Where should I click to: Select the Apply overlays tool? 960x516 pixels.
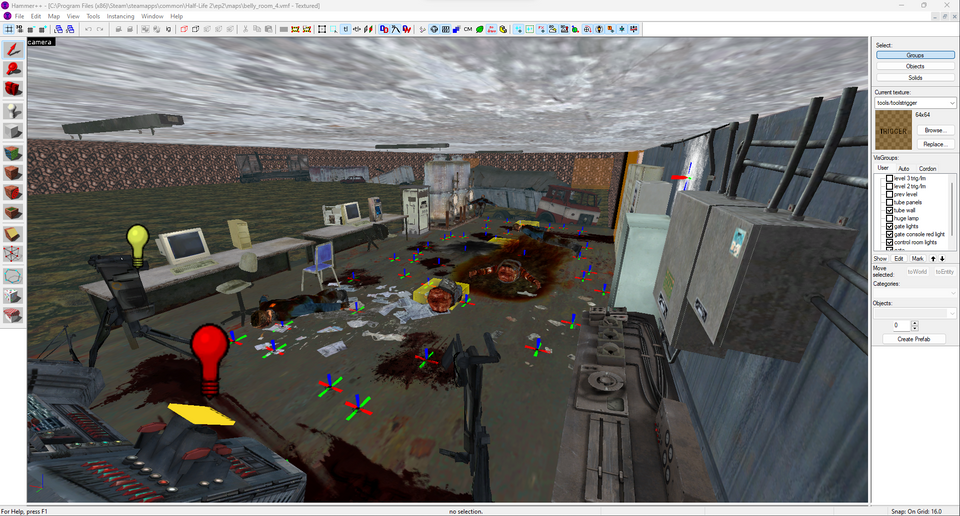click(13, 212)
